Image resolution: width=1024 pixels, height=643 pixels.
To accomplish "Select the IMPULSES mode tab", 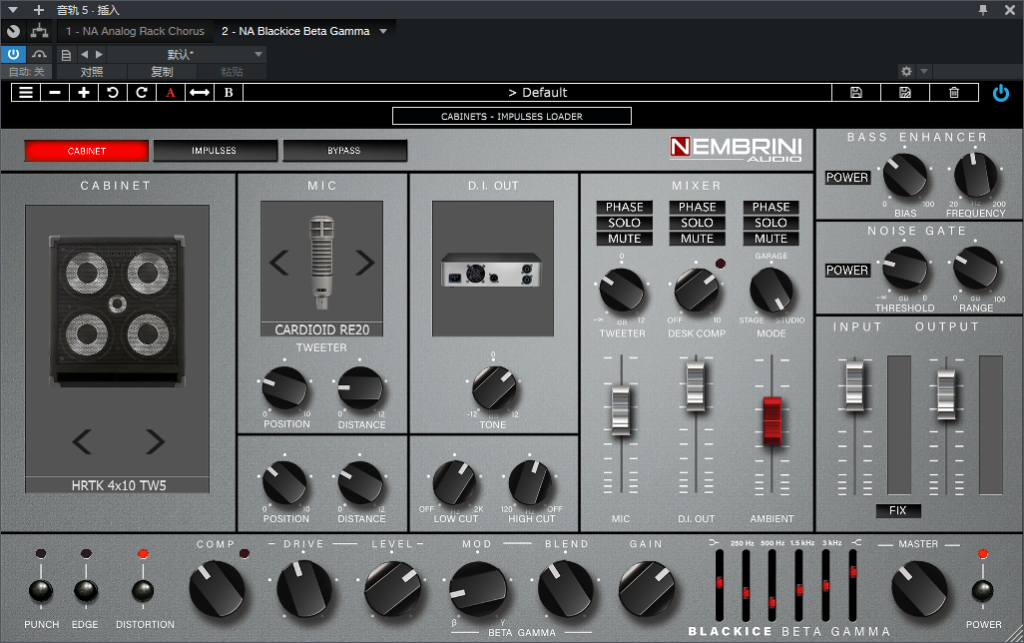I will click(x=214, y=151).
